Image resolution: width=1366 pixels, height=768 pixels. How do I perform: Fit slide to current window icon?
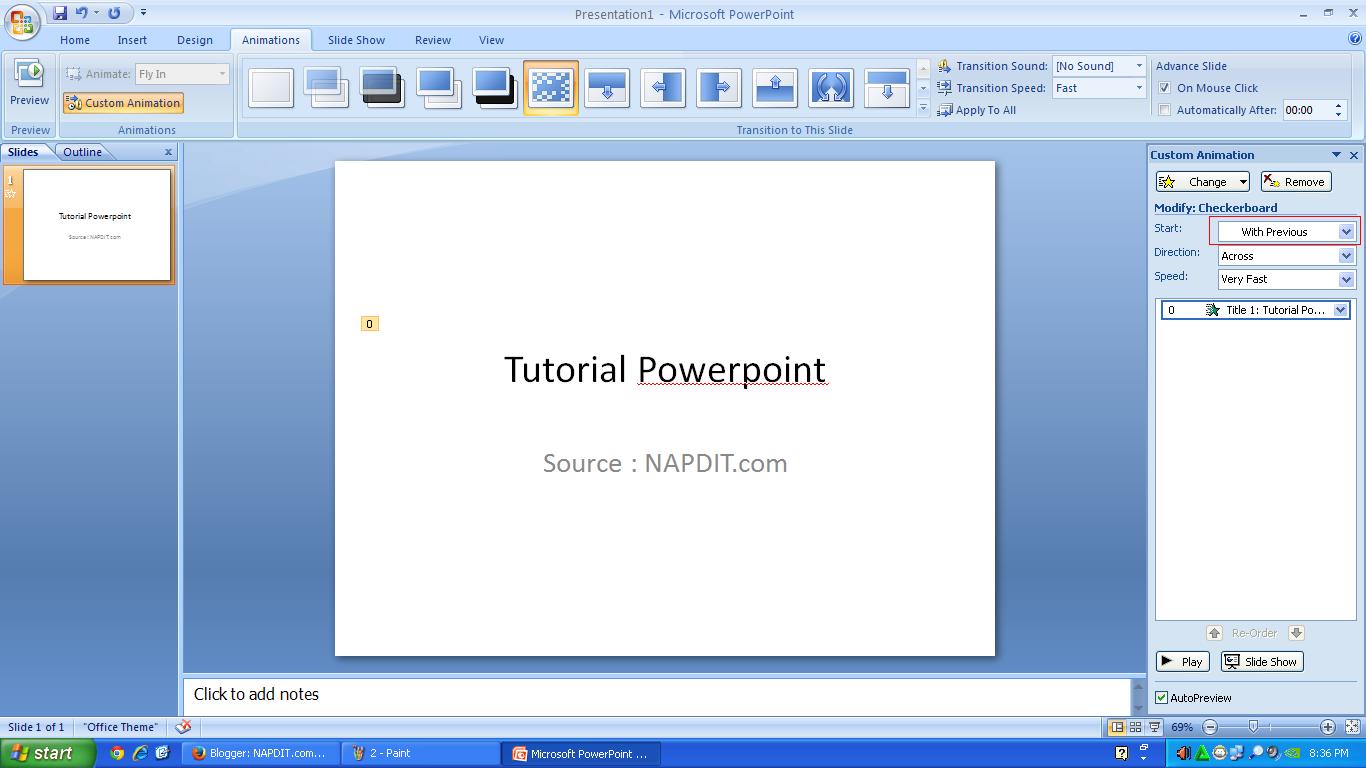[x=1353, y=727]
